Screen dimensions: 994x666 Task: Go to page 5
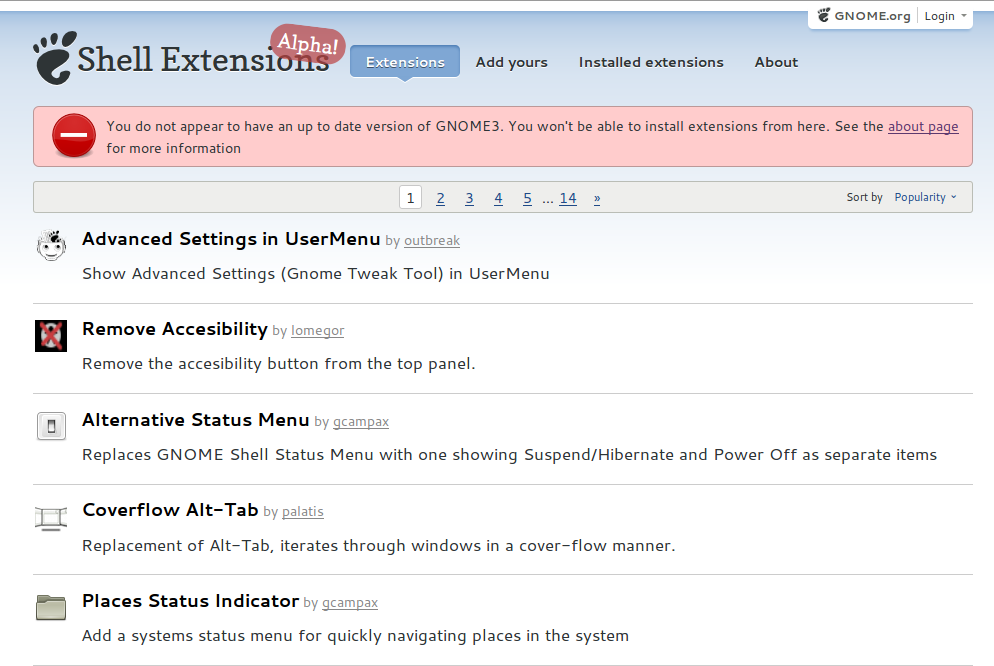[527, 198]
